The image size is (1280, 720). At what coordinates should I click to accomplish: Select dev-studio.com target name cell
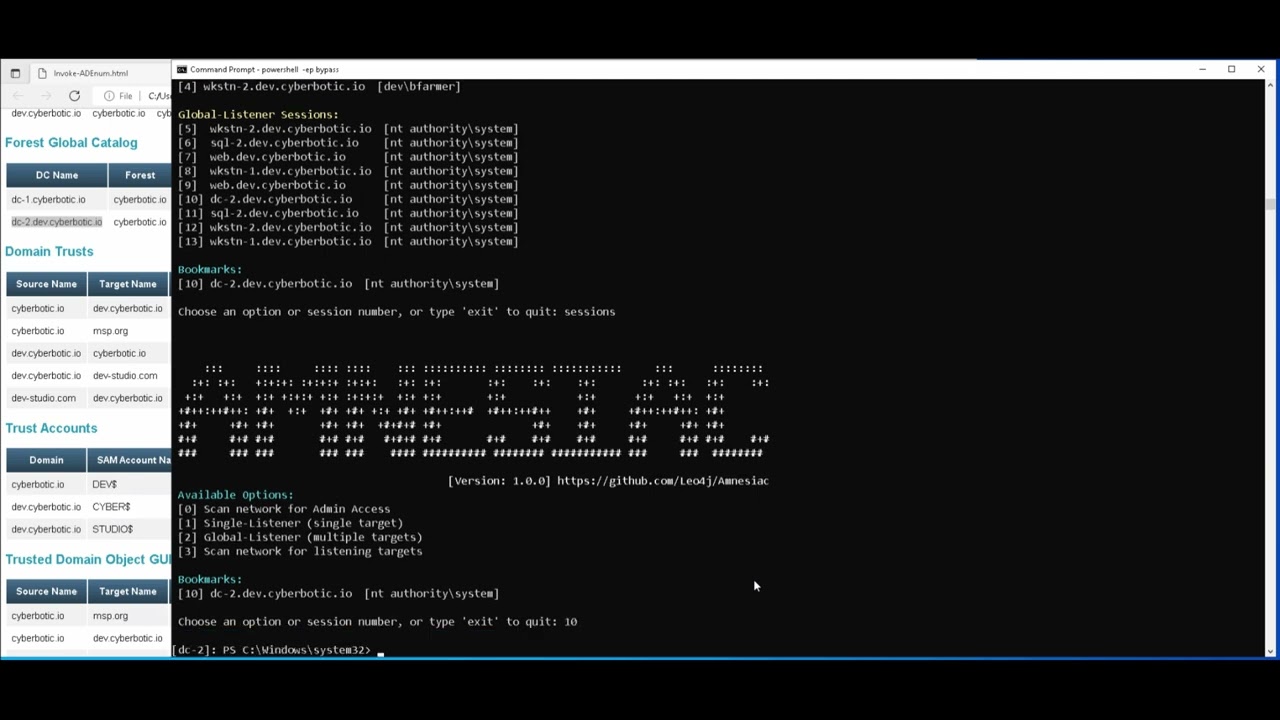(125, 376)
